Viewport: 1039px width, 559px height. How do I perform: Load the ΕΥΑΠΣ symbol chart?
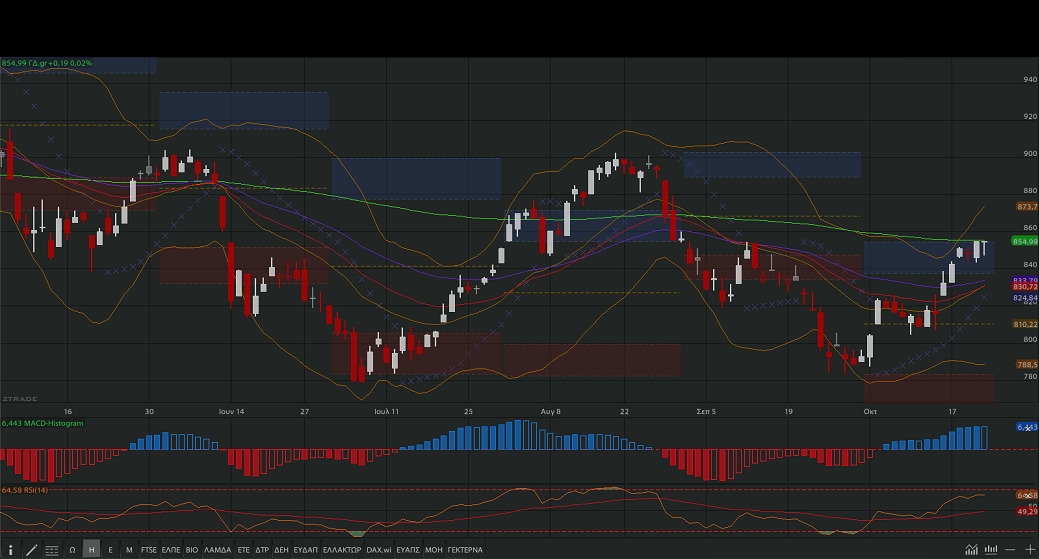click(408, 550)
